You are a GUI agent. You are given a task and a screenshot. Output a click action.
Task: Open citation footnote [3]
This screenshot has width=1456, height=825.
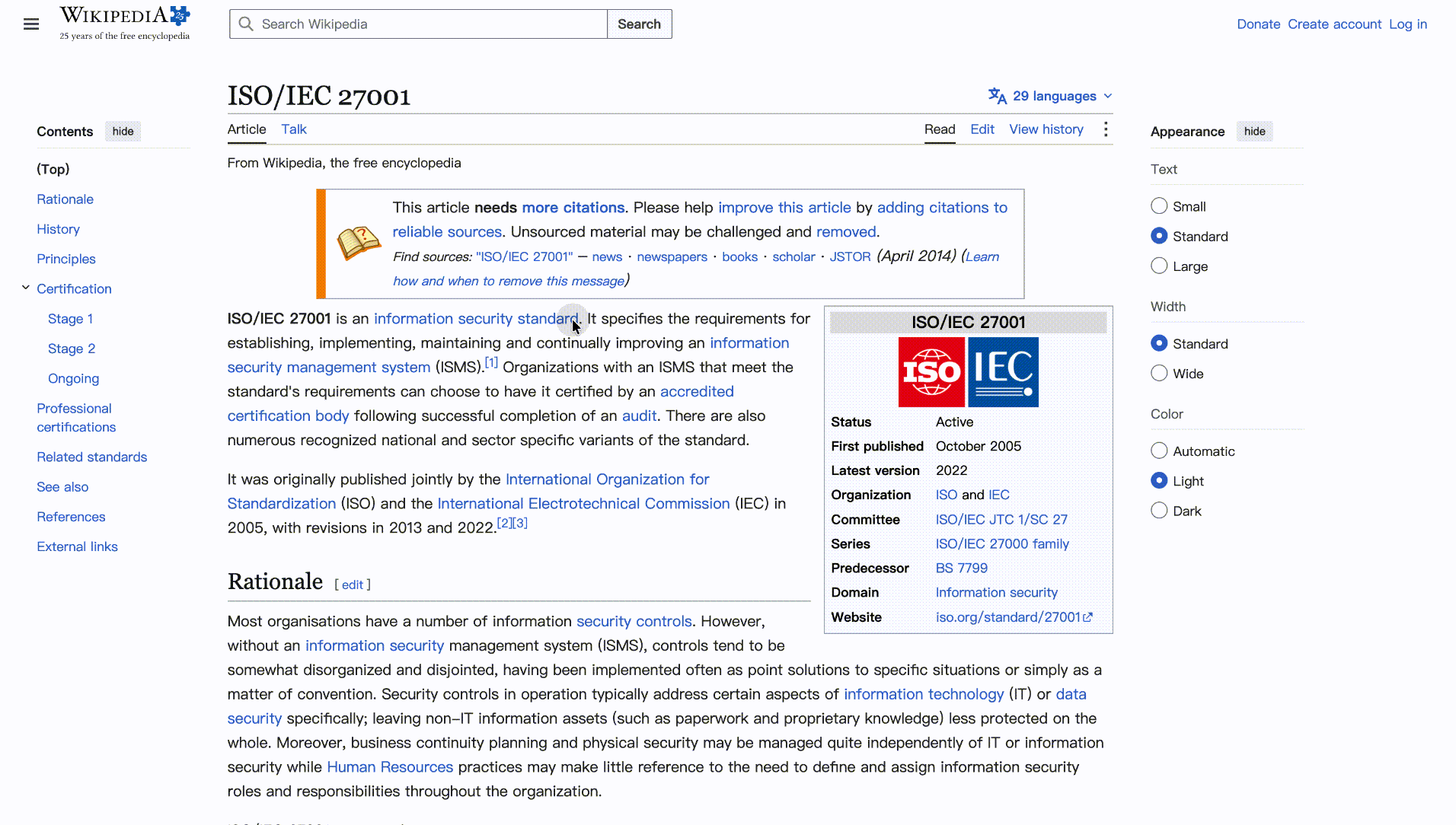click(x=520, y=523)
